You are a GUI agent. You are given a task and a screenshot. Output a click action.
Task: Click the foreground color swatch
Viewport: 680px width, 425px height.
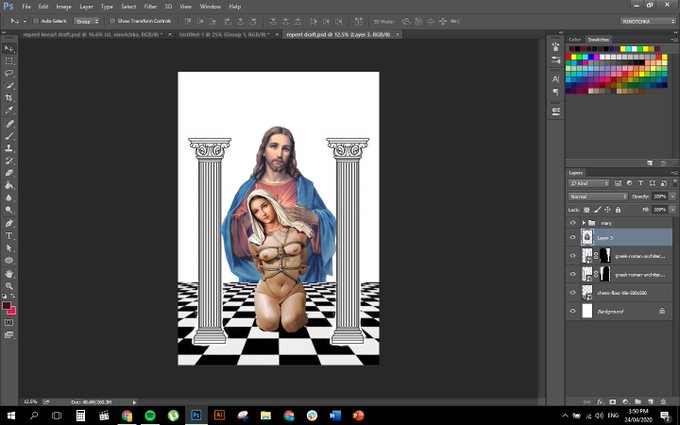7,306
